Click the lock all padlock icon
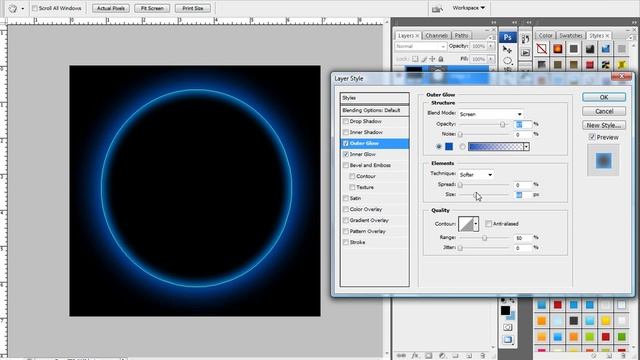The width and height of the screenshot is (640, 360). (441, 59)
